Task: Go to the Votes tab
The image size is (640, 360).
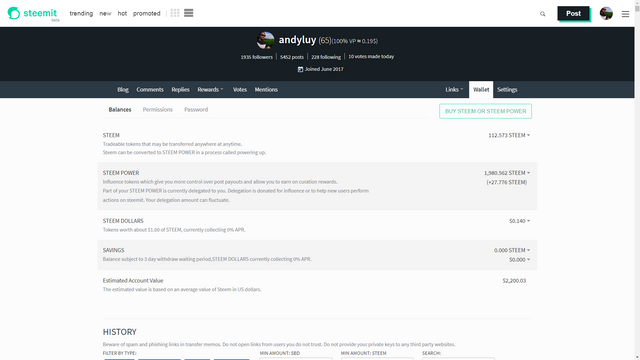Action: (240, 89)
